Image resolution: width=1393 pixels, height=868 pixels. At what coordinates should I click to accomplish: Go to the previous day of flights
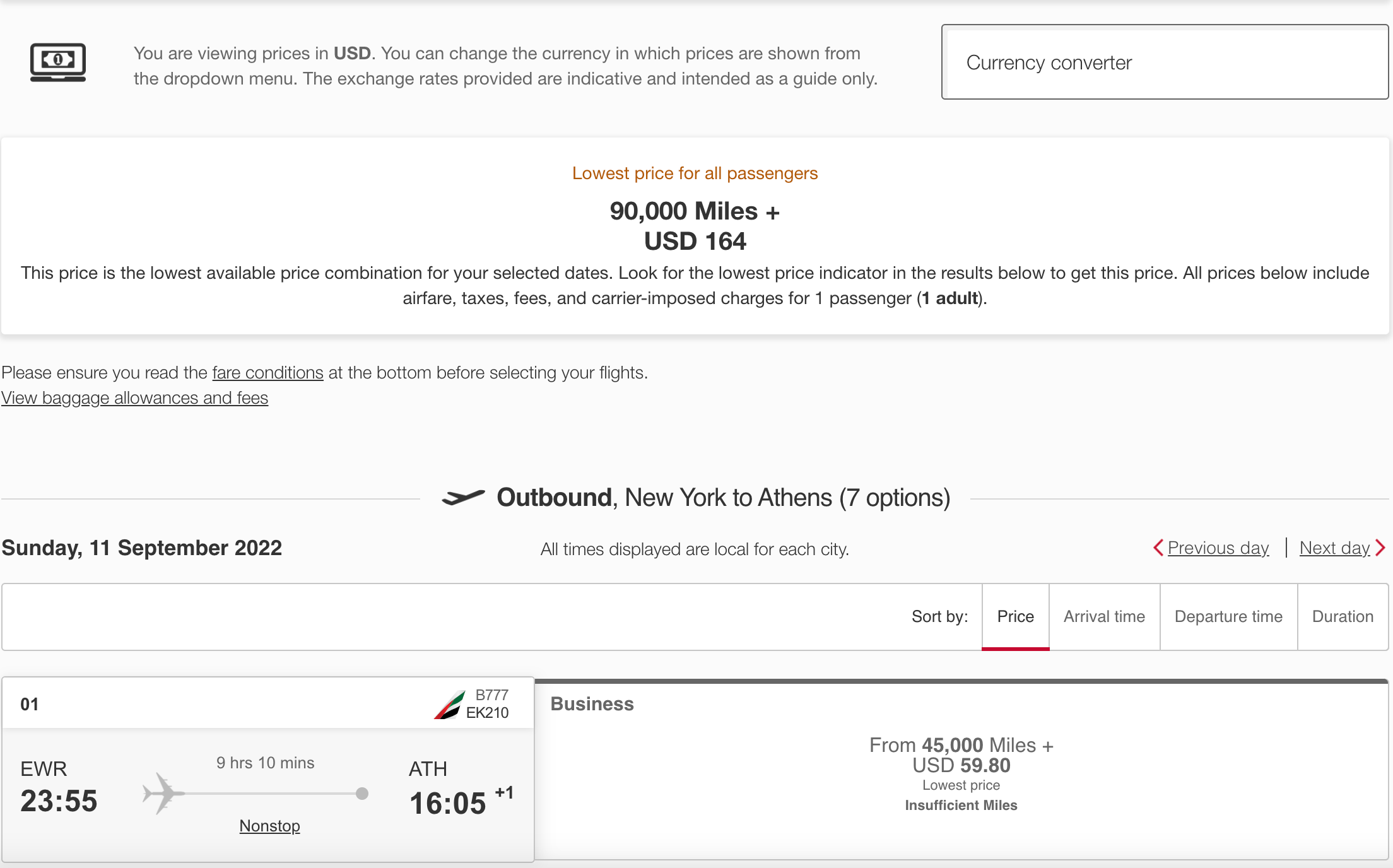(x=1217, y=548)
